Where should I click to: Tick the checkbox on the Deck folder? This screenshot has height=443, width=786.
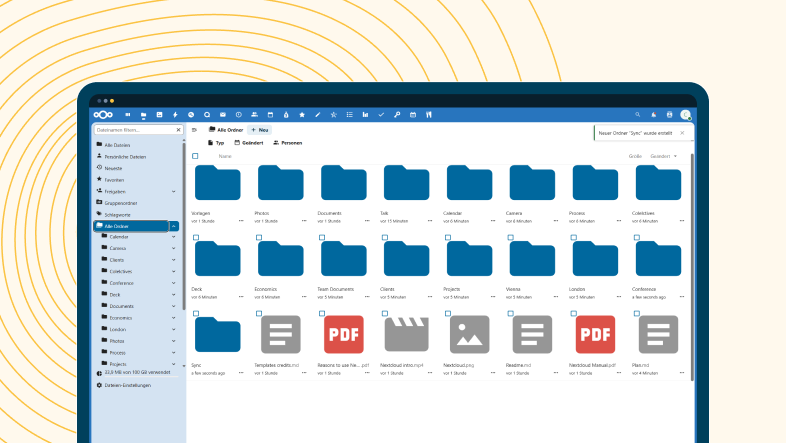click(x=196, y=237)
